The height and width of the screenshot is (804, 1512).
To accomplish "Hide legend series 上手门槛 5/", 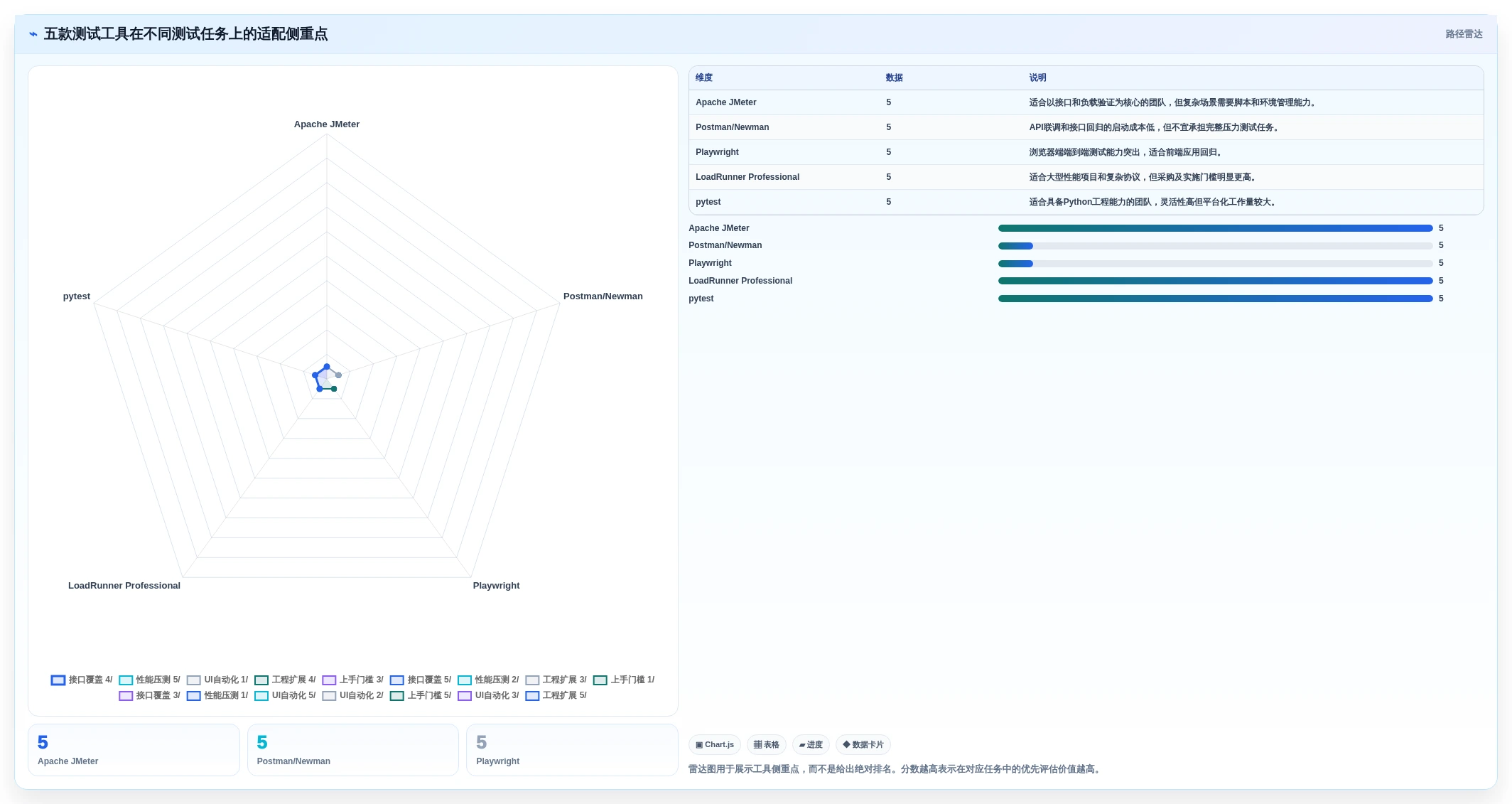I will click(x=421, y=695).
